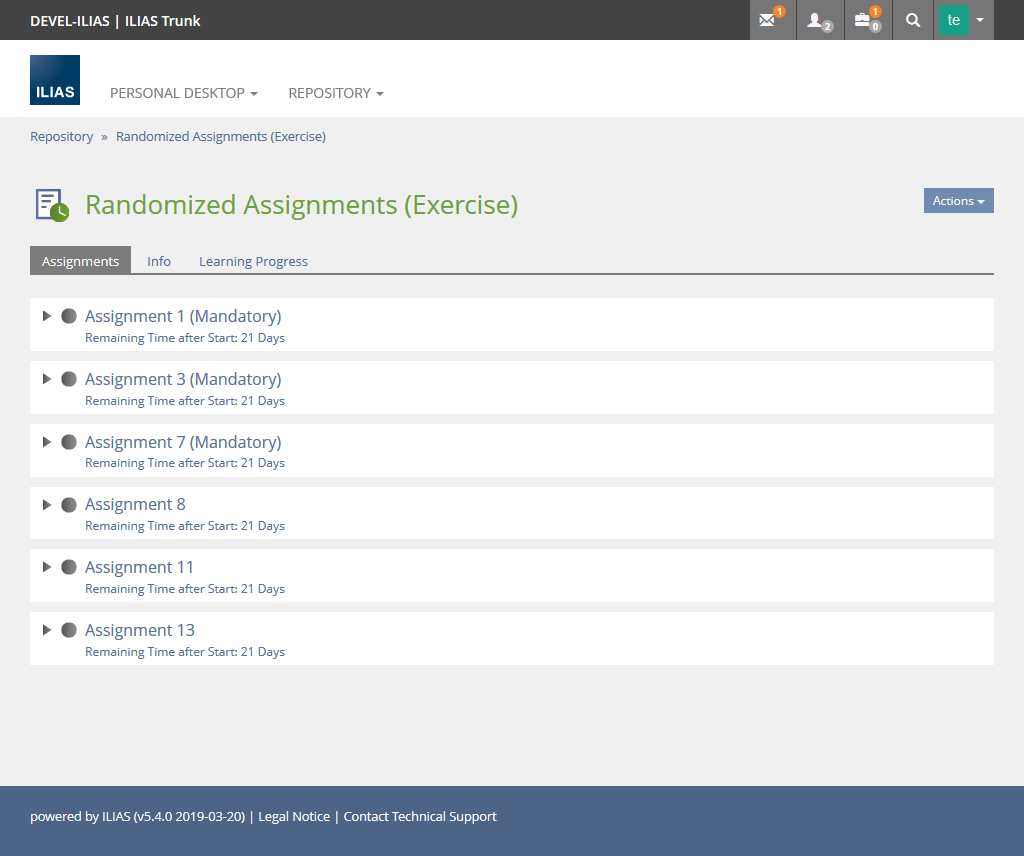1024x856 pixels.
Task: Expand Assignment 7 (Mandatory) with its triangle
Action: pyautogui.click(x=46, y=442)
